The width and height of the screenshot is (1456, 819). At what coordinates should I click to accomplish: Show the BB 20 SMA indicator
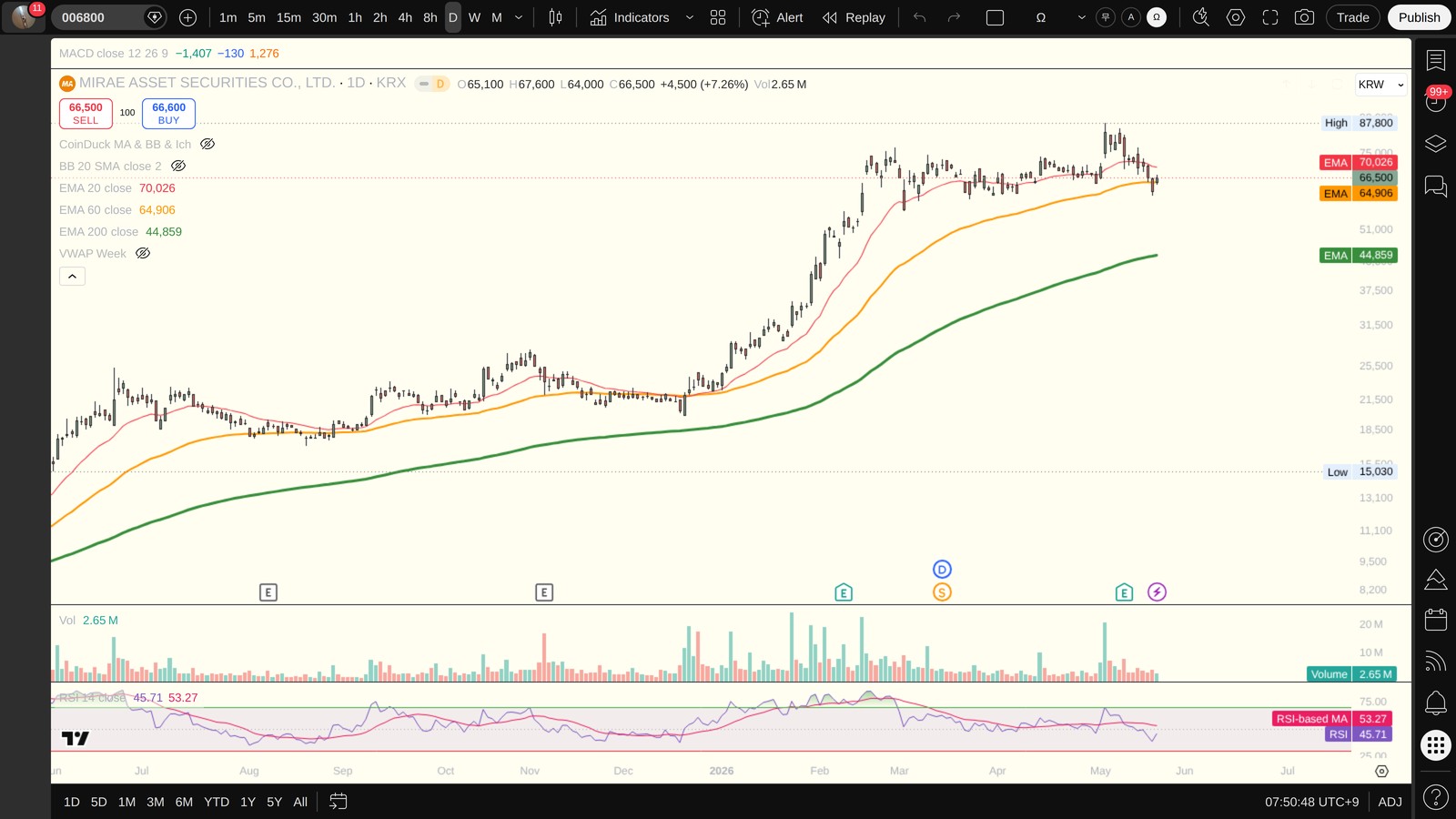[178, 166]
